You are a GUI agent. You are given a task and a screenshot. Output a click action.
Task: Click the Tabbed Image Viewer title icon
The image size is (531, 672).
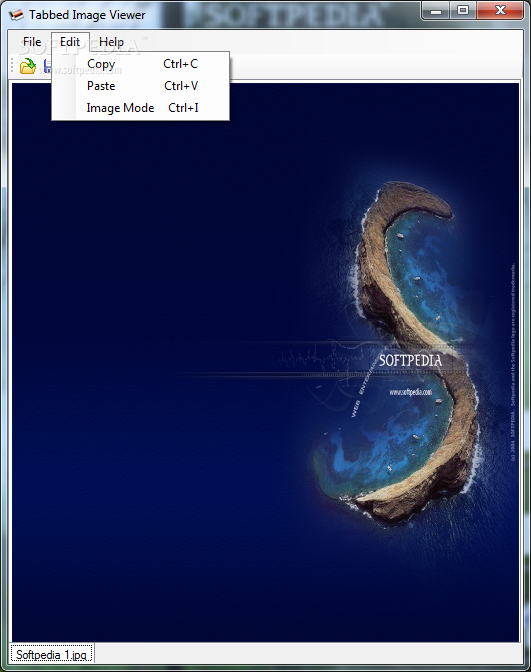[16, 15]
